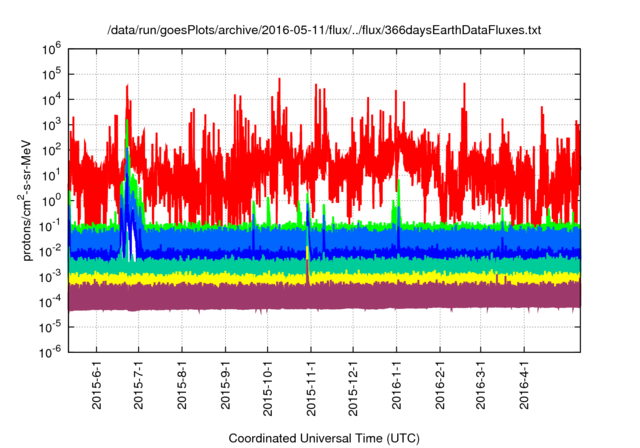Click the 10^-3 y-axis tick label
This screenshot has height=448, width=640.
(50, 277)
